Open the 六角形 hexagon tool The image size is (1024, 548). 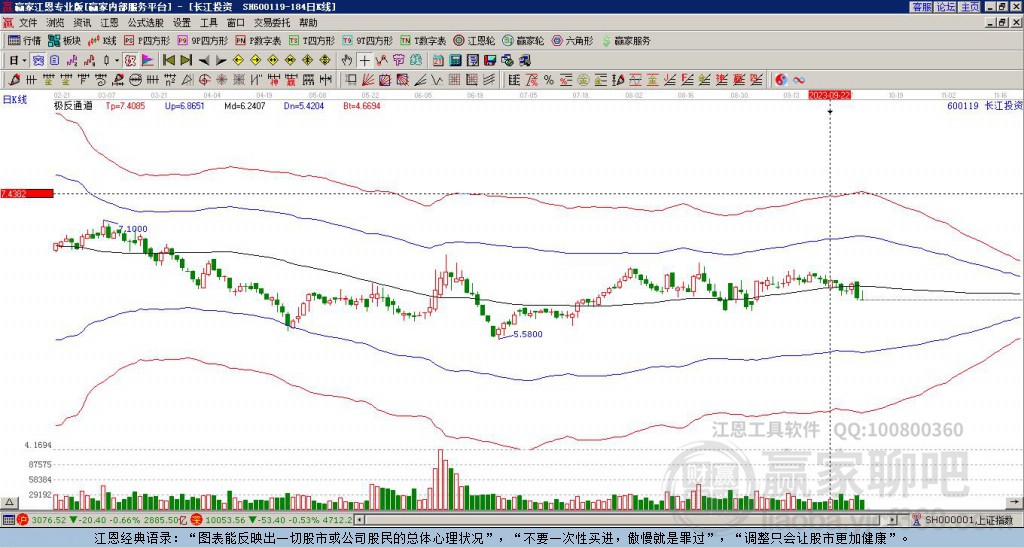[x=572, y=40]
